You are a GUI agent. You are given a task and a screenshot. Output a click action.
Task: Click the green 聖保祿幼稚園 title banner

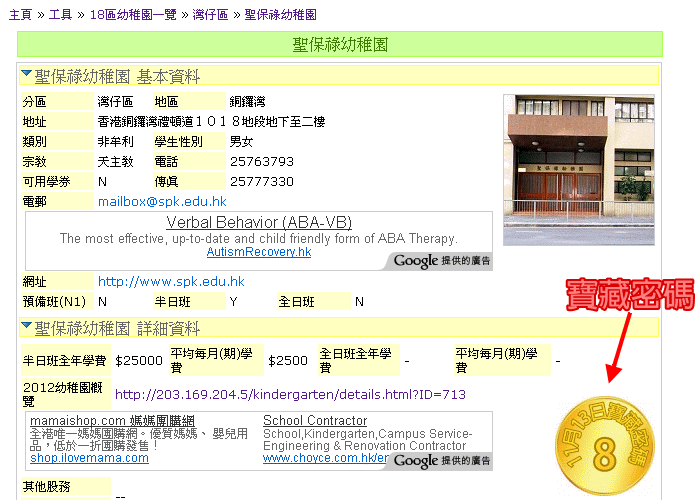tap(340, 44)
